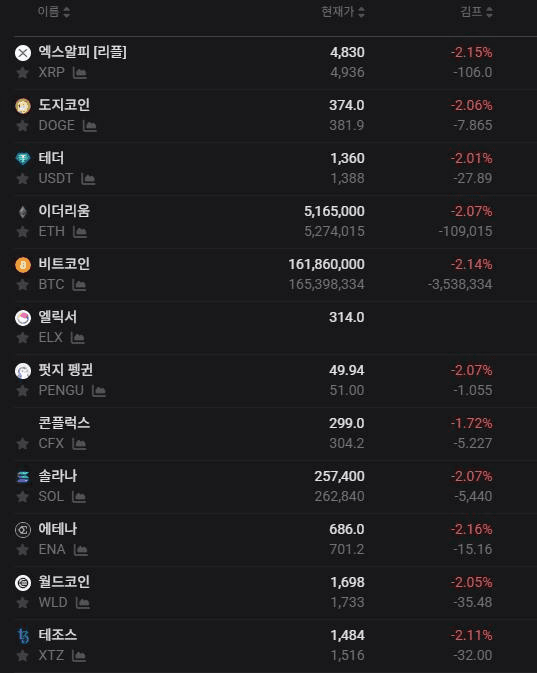Image resolution: width=537 pixels, height=673 pixels.
Task: Open the chart icon next to XRP
Action: [80, 73]
